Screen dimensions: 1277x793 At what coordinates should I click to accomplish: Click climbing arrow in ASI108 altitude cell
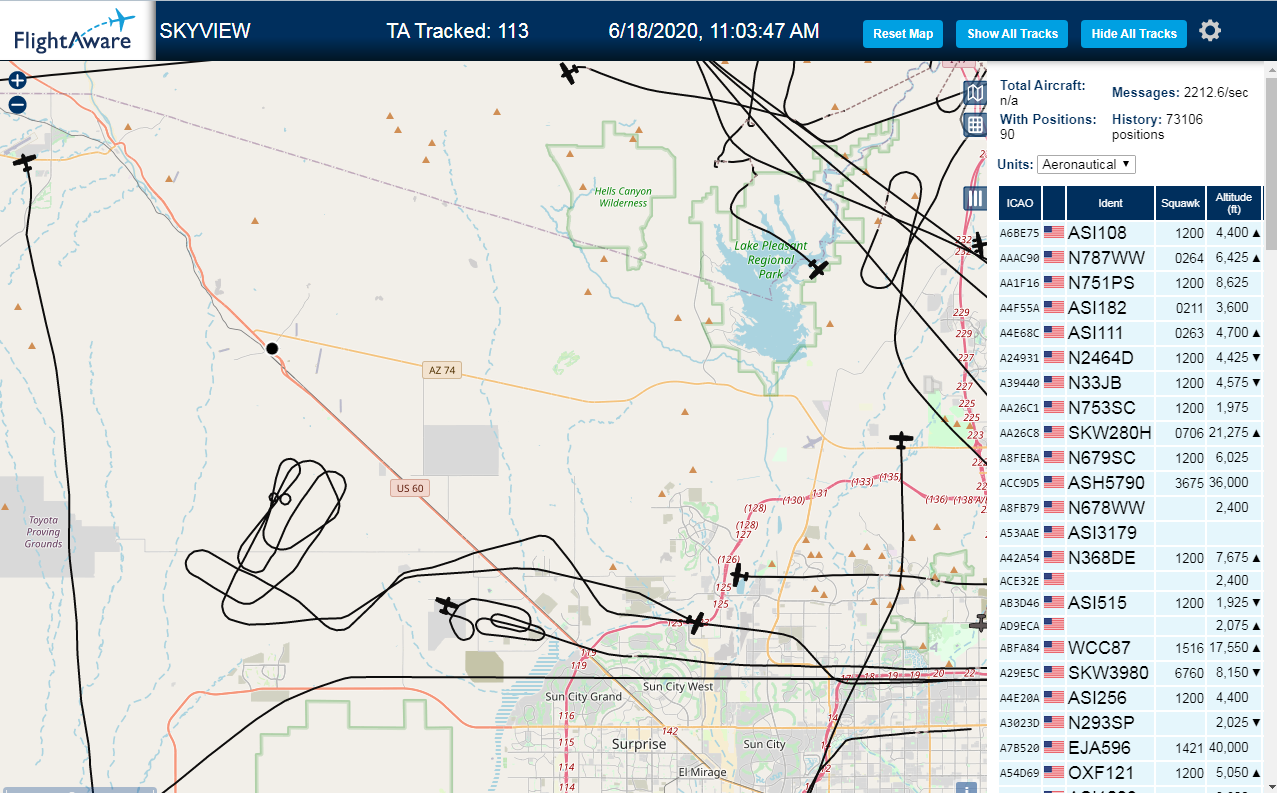coord(1257,233)
